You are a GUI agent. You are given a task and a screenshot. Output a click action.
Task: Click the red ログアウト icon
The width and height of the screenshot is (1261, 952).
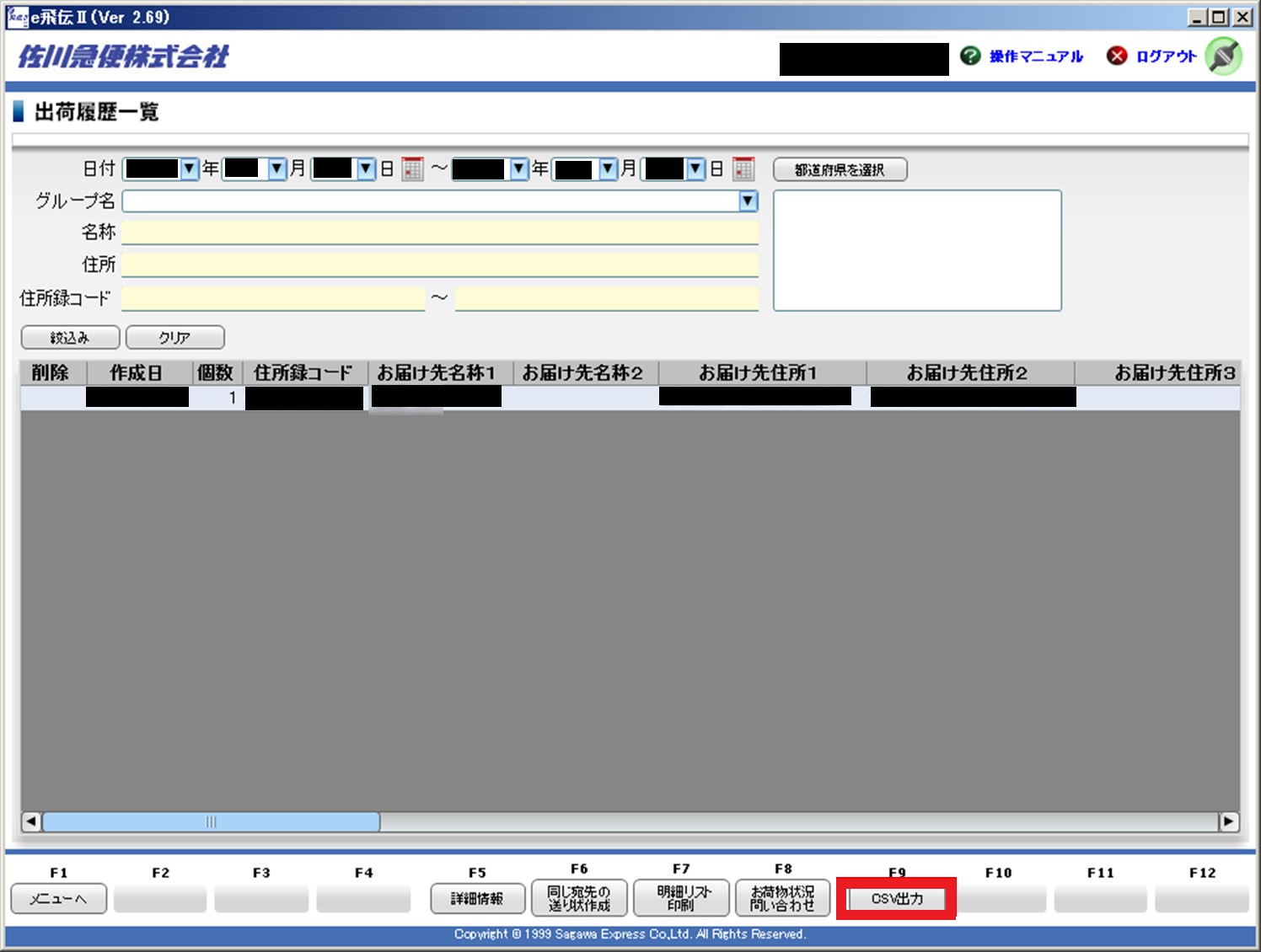click(x=1117, y=56)
